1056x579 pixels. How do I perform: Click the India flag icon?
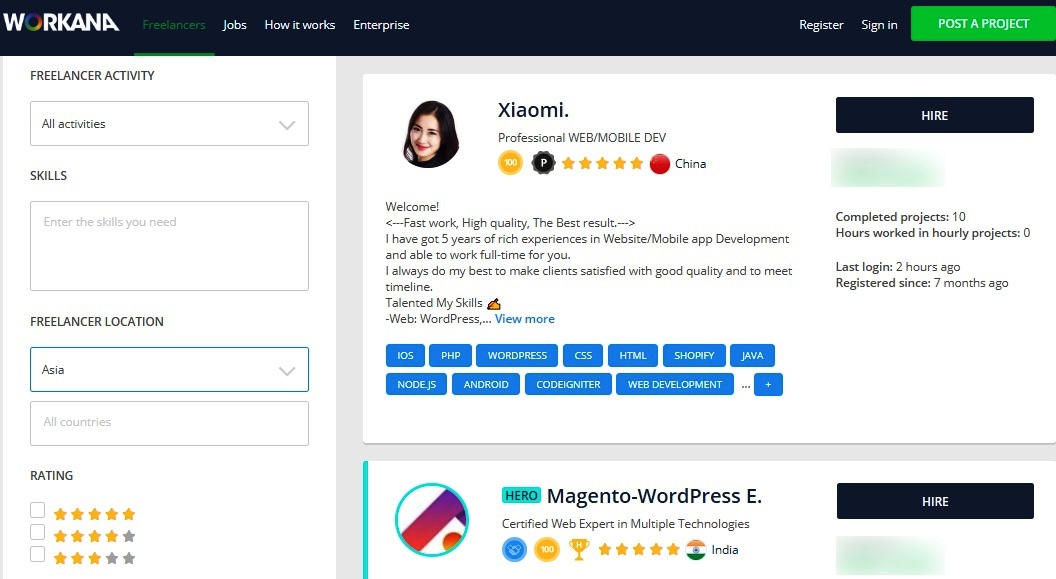[696, 549]
